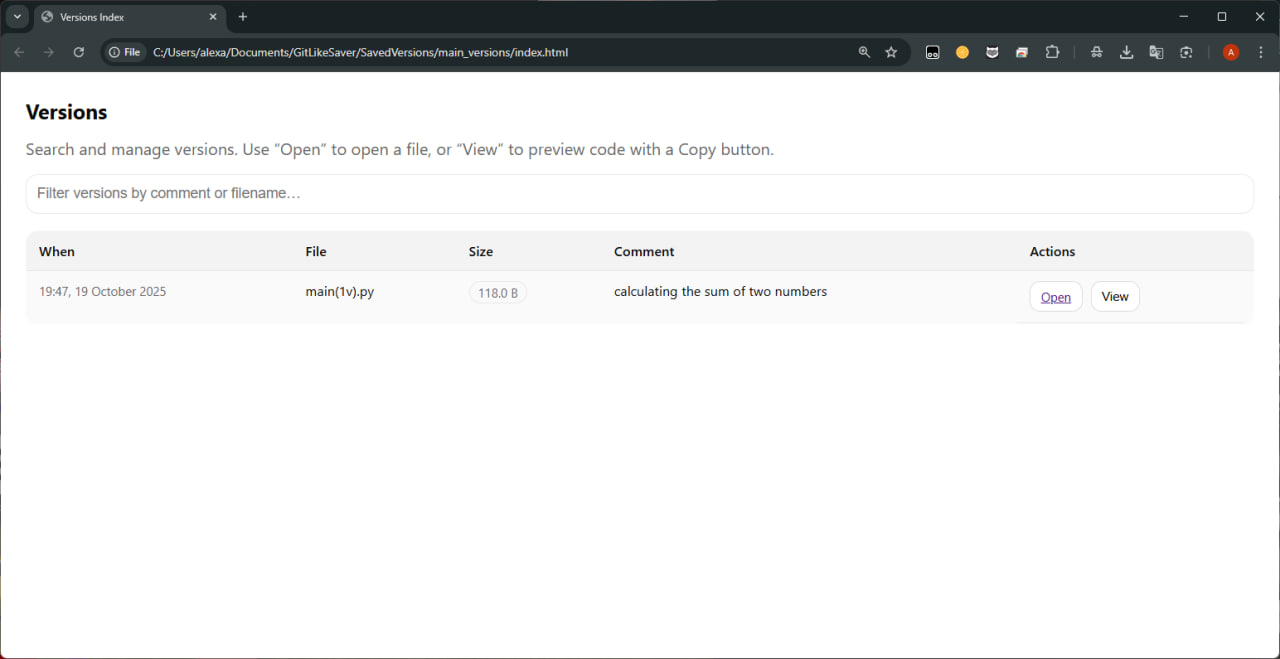Click the Downloads arrow icon
Image resolution: width=1280 pixels, height=659 pixels.
(x=1126, y=52)
